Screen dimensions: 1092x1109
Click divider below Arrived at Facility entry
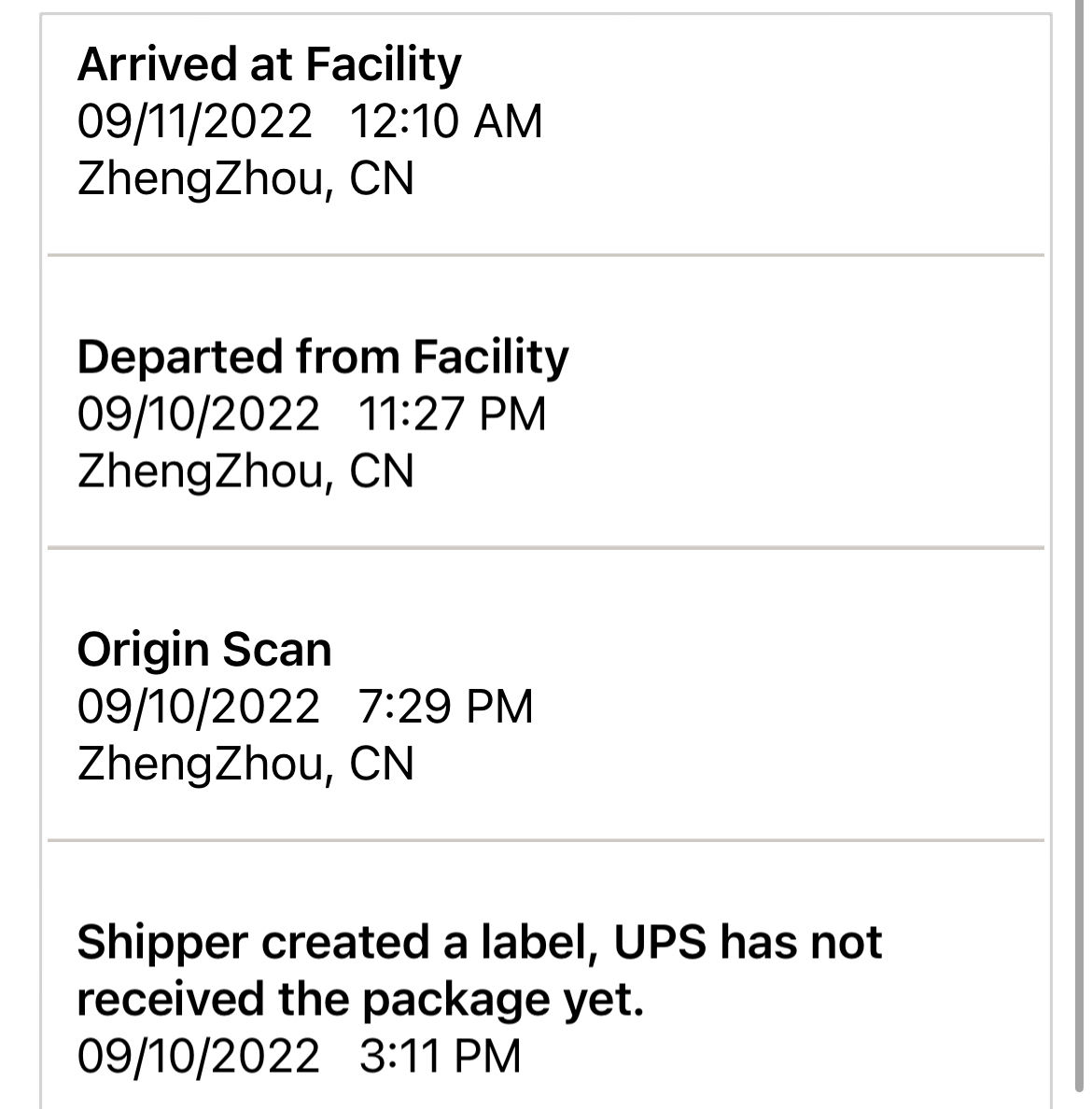tap(546, 255)
